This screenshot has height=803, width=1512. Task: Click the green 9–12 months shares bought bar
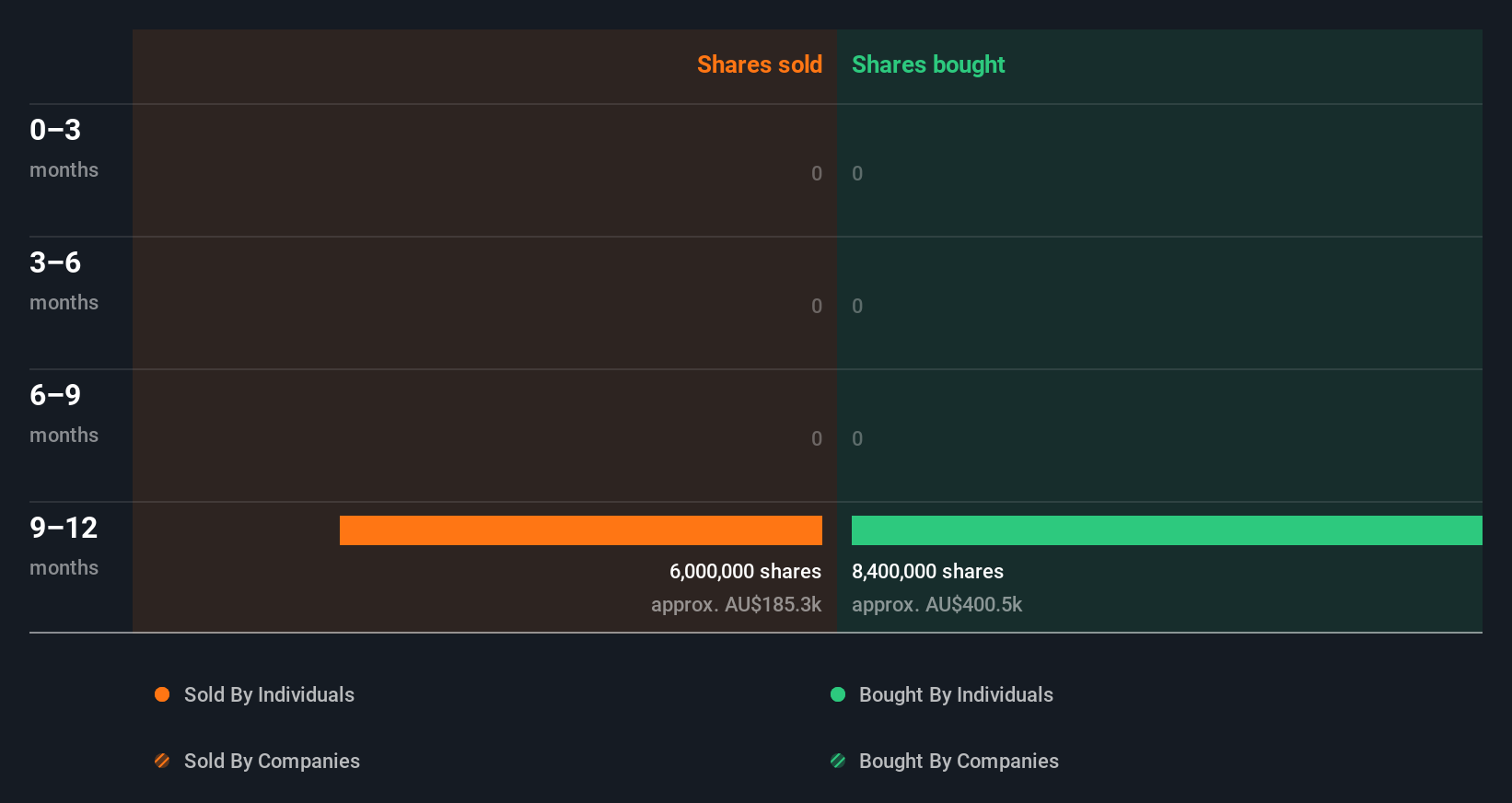point(1167,530)
